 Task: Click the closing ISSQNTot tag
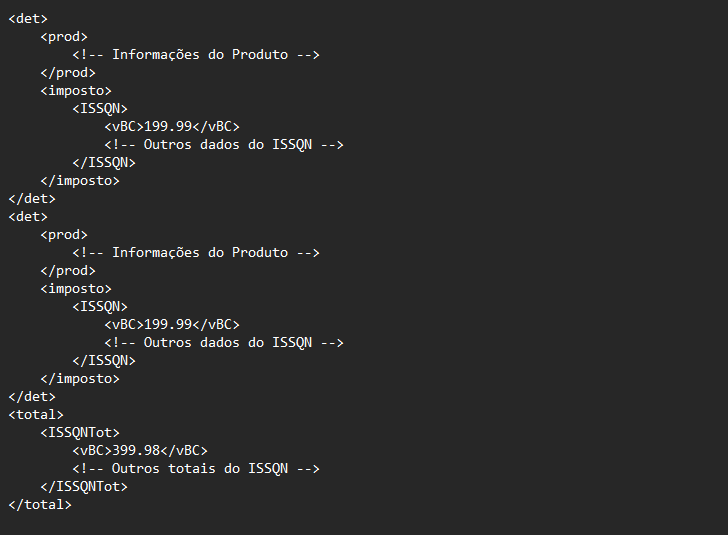(84, 486)
